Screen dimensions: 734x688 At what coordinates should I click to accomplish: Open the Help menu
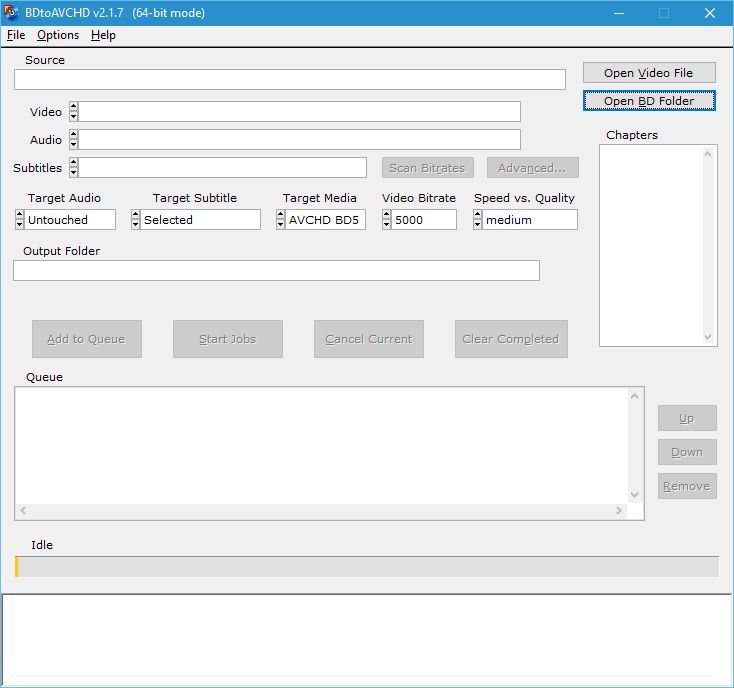[103, 35]
